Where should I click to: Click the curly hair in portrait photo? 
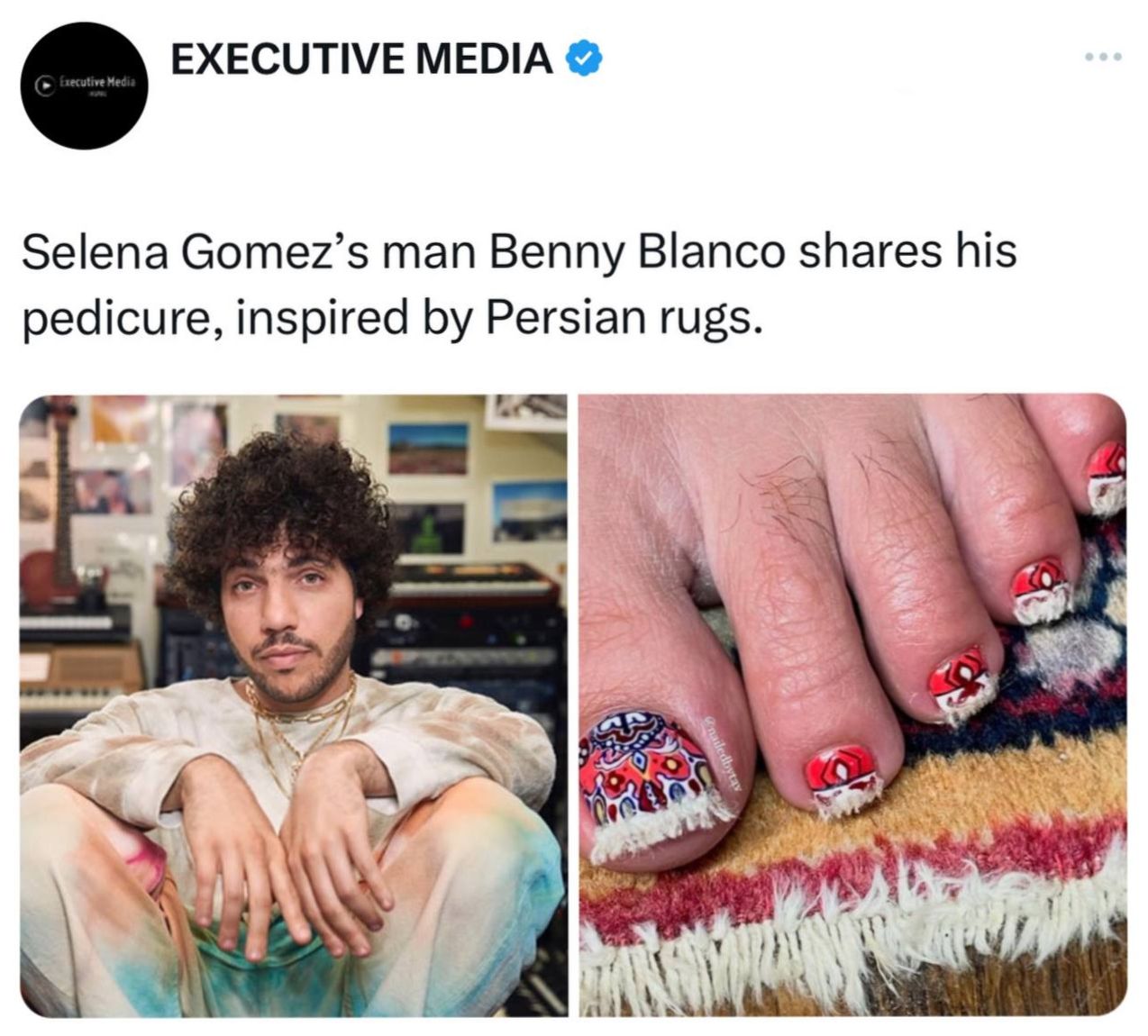click(x=282, y=504)
